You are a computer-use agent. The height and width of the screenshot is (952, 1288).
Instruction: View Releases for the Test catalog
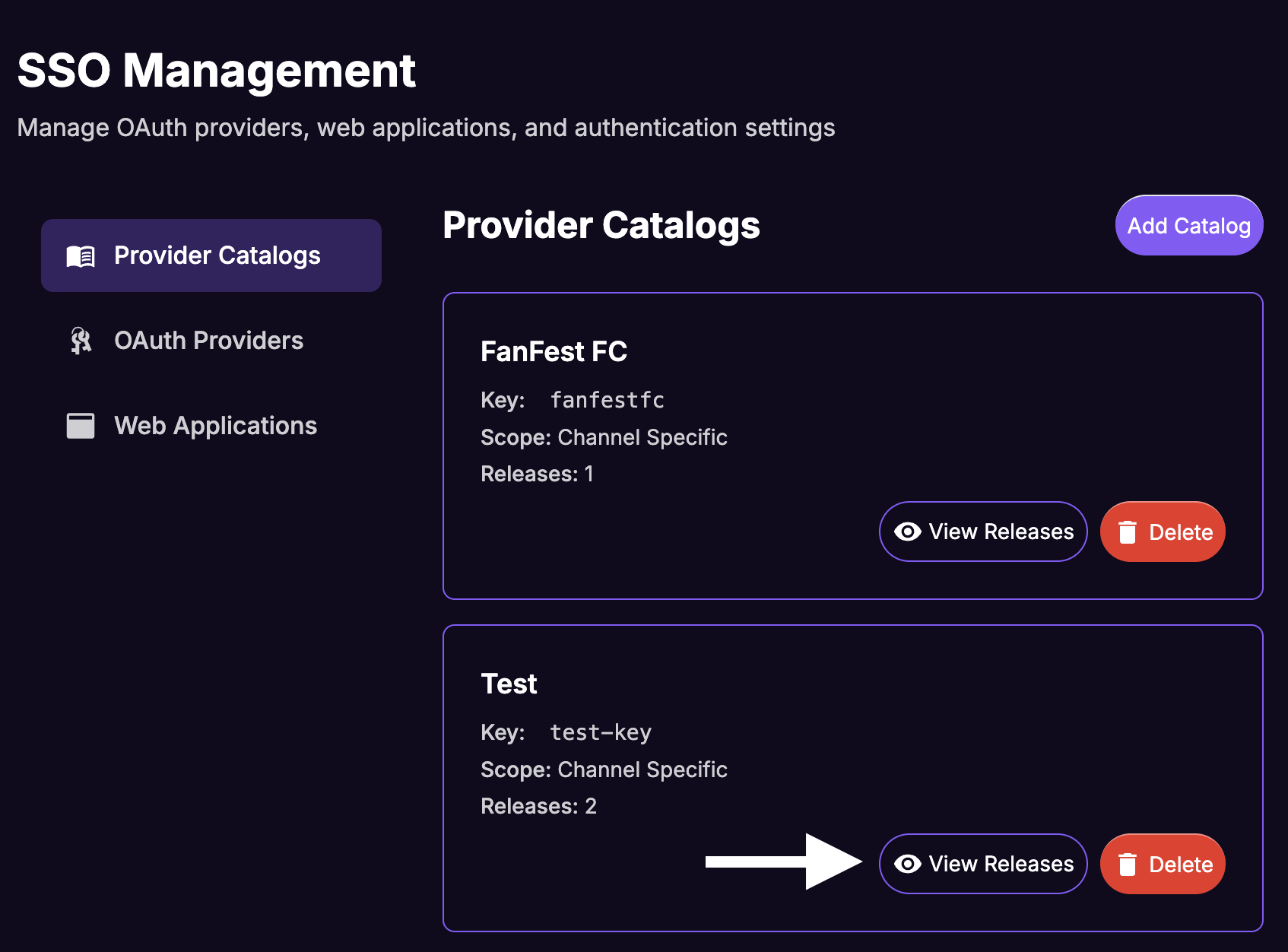pos(983,863)
